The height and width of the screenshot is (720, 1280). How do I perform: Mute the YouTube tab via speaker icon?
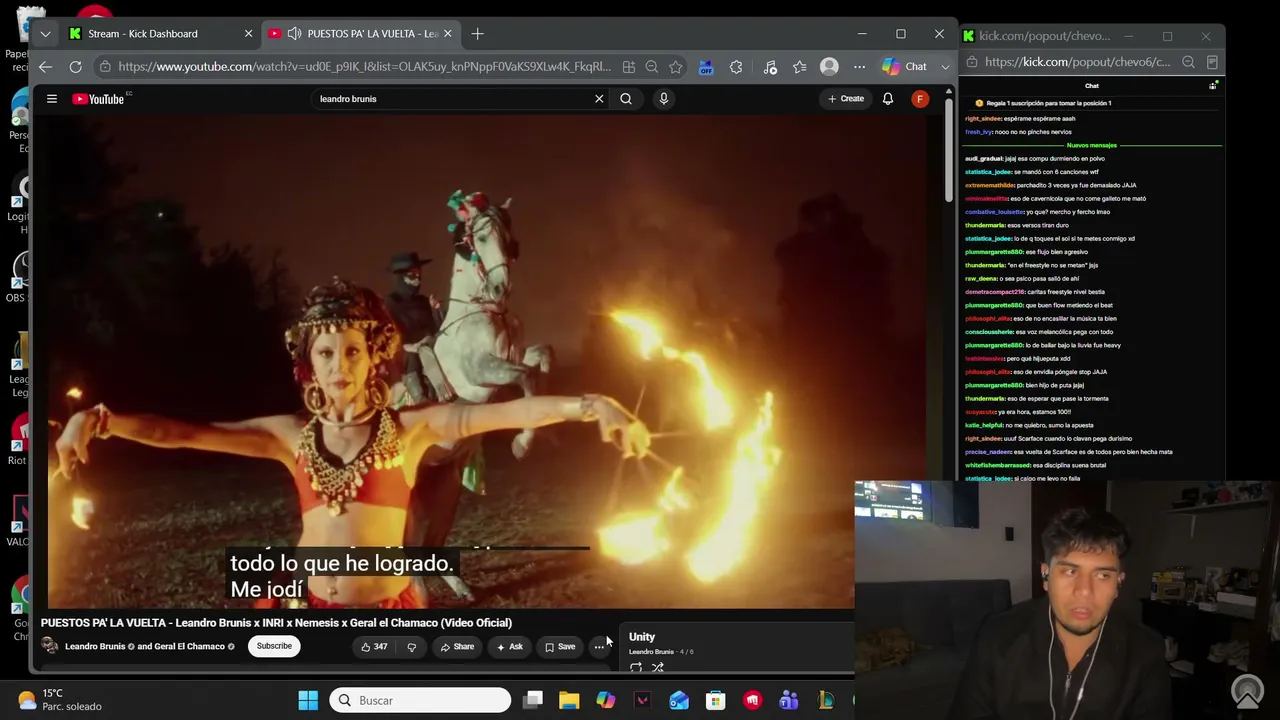click(x=294, y=34)
